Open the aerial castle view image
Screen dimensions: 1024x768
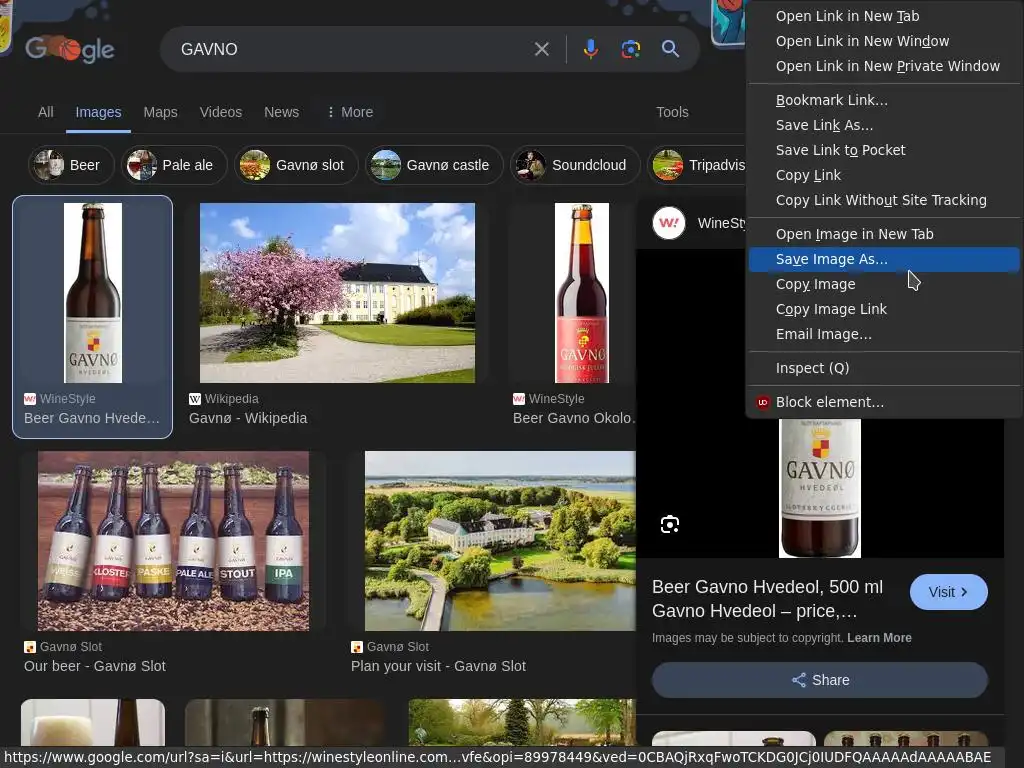[500, 541]
